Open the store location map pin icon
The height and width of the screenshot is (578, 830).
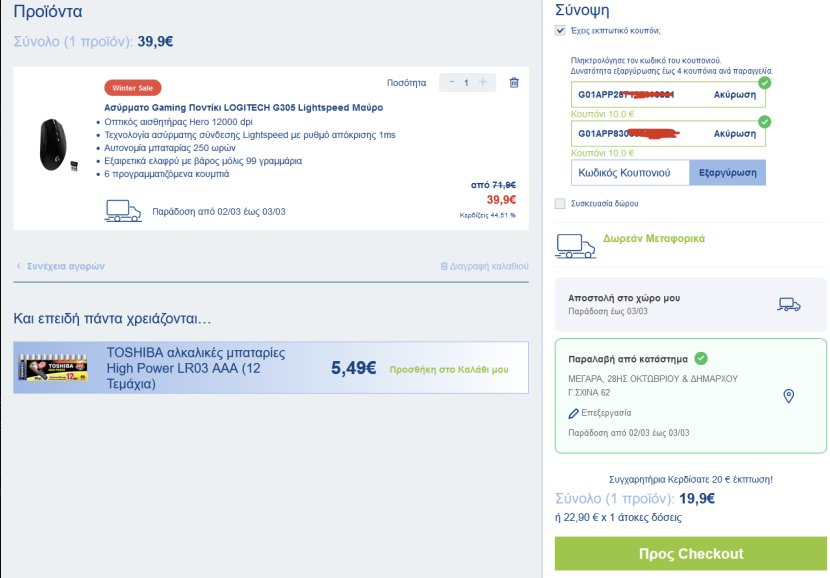point(789,396)
